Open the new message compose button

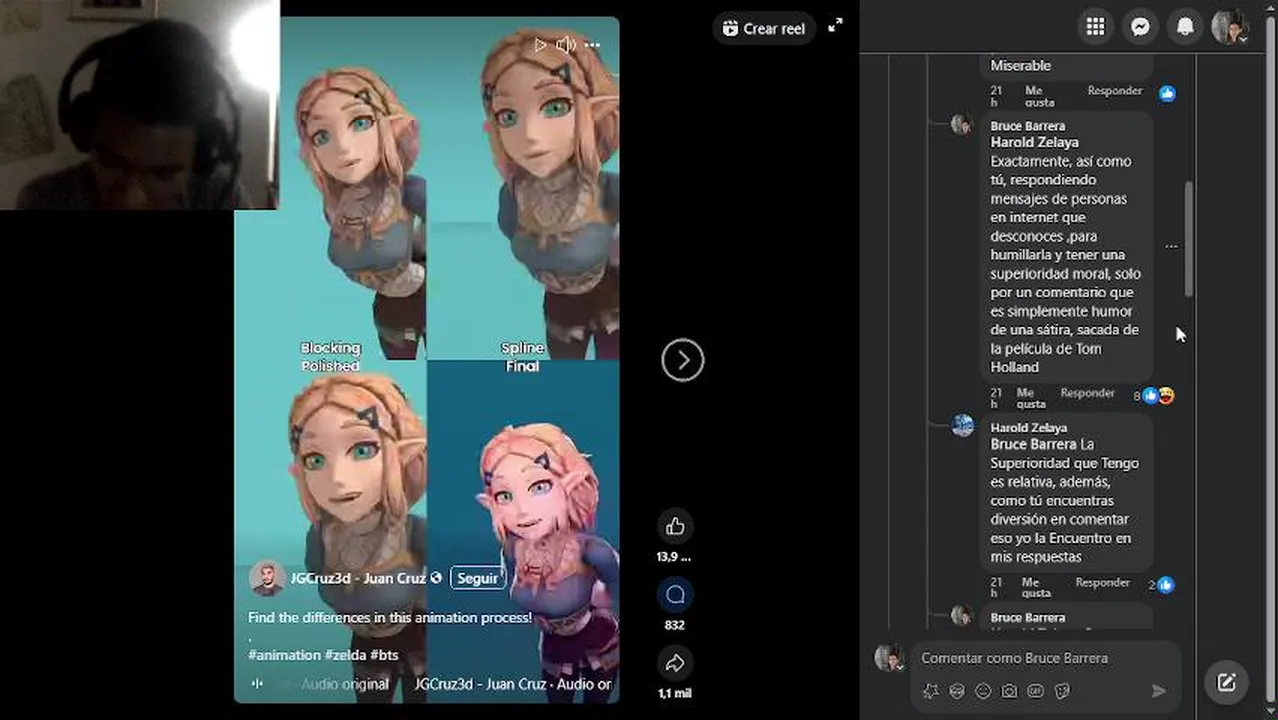tap(1226, 683)
